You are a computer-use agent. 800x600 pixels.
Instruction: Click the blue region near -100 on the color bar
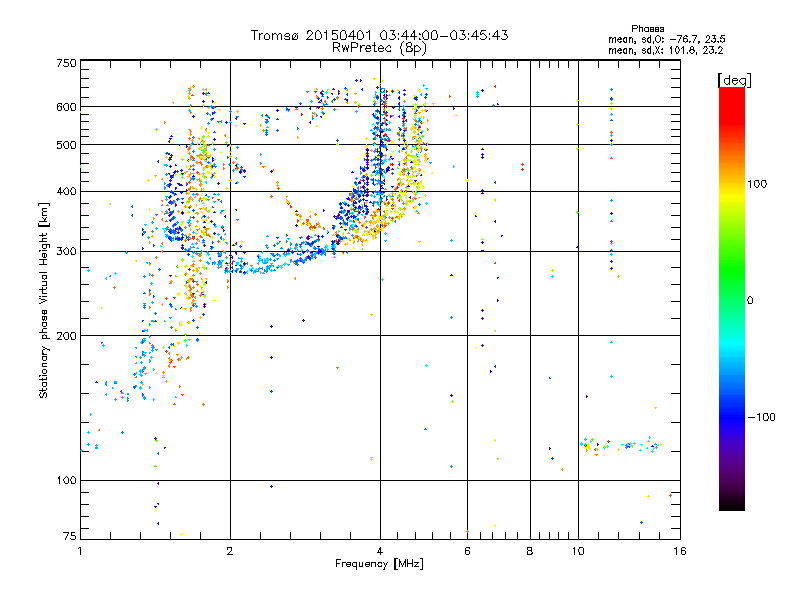click(x=732, y=416)
